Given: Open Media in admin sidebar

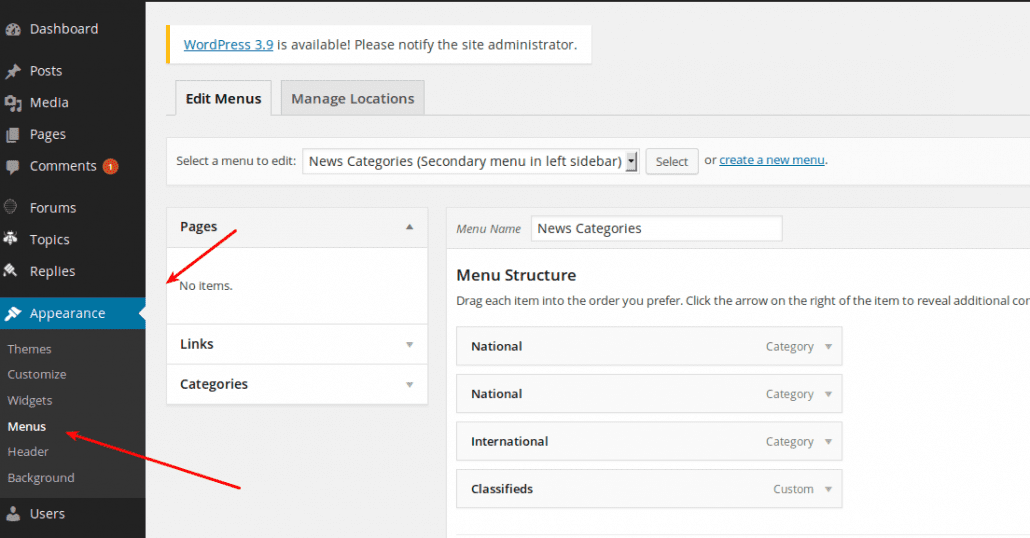Looking at the screenshot, I should point(49,102).
